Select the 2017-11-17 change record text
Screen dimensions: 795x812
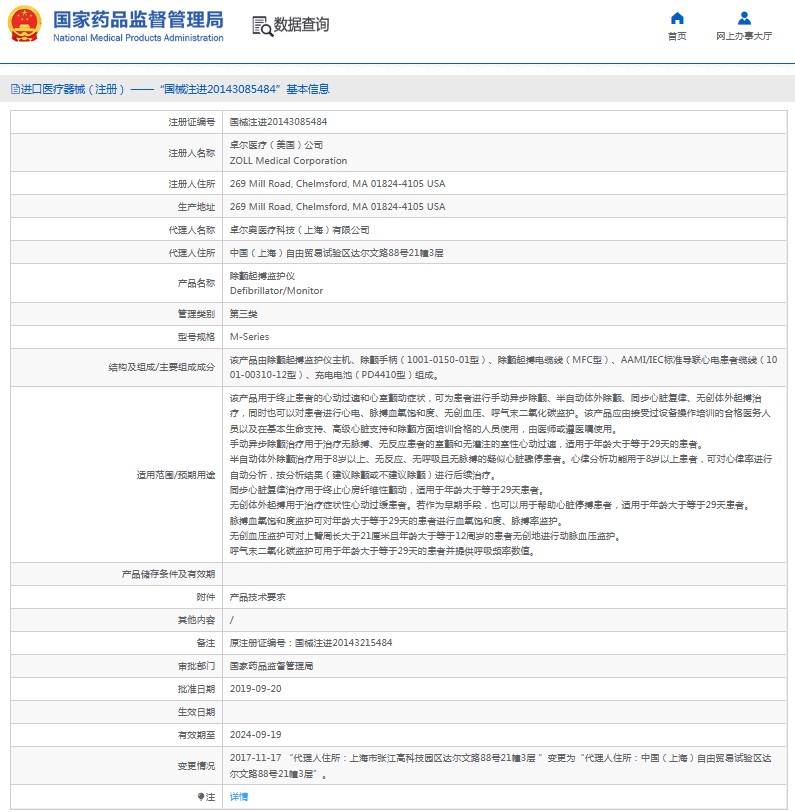pos(501,765)
